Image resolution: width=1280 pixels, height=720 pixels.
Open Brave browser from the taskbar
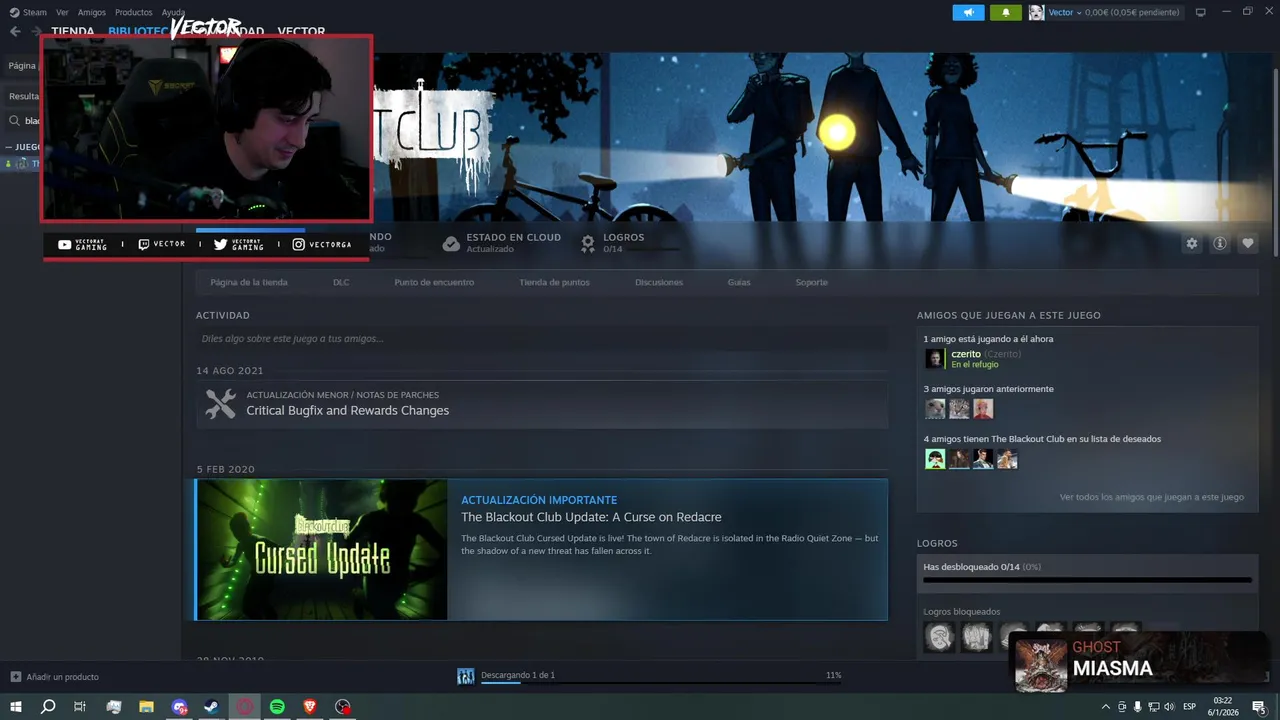(310, 707)
